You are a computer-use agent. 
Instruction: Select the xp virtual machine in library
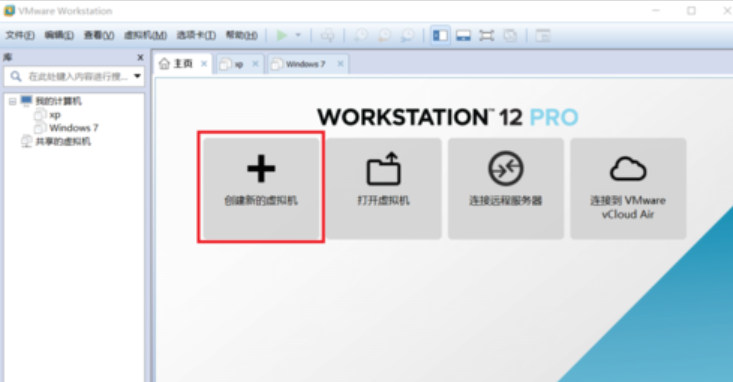click(55, 115)
